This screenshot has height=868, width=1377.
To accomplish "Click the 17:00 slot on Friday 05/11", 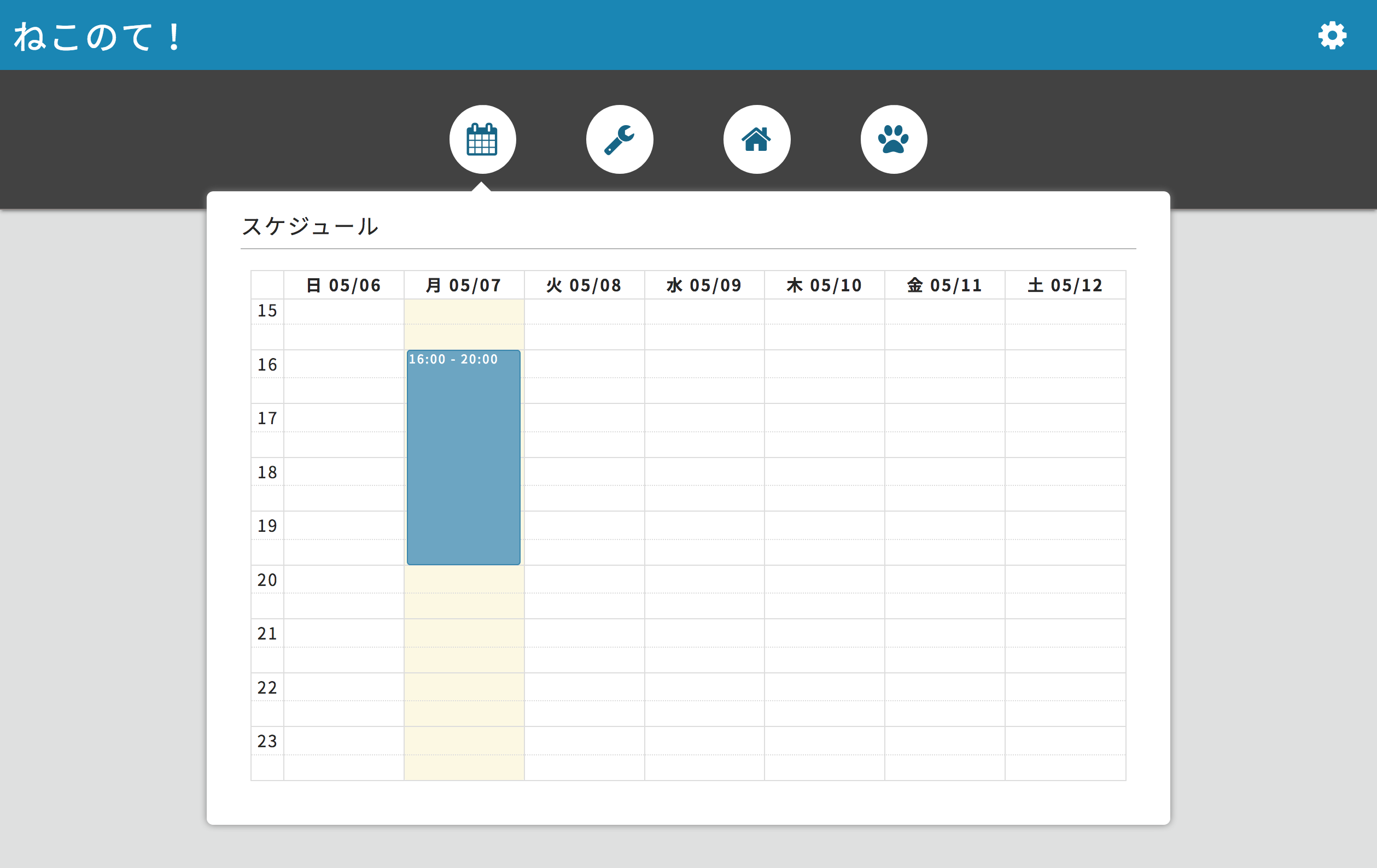I will (944, 418).
